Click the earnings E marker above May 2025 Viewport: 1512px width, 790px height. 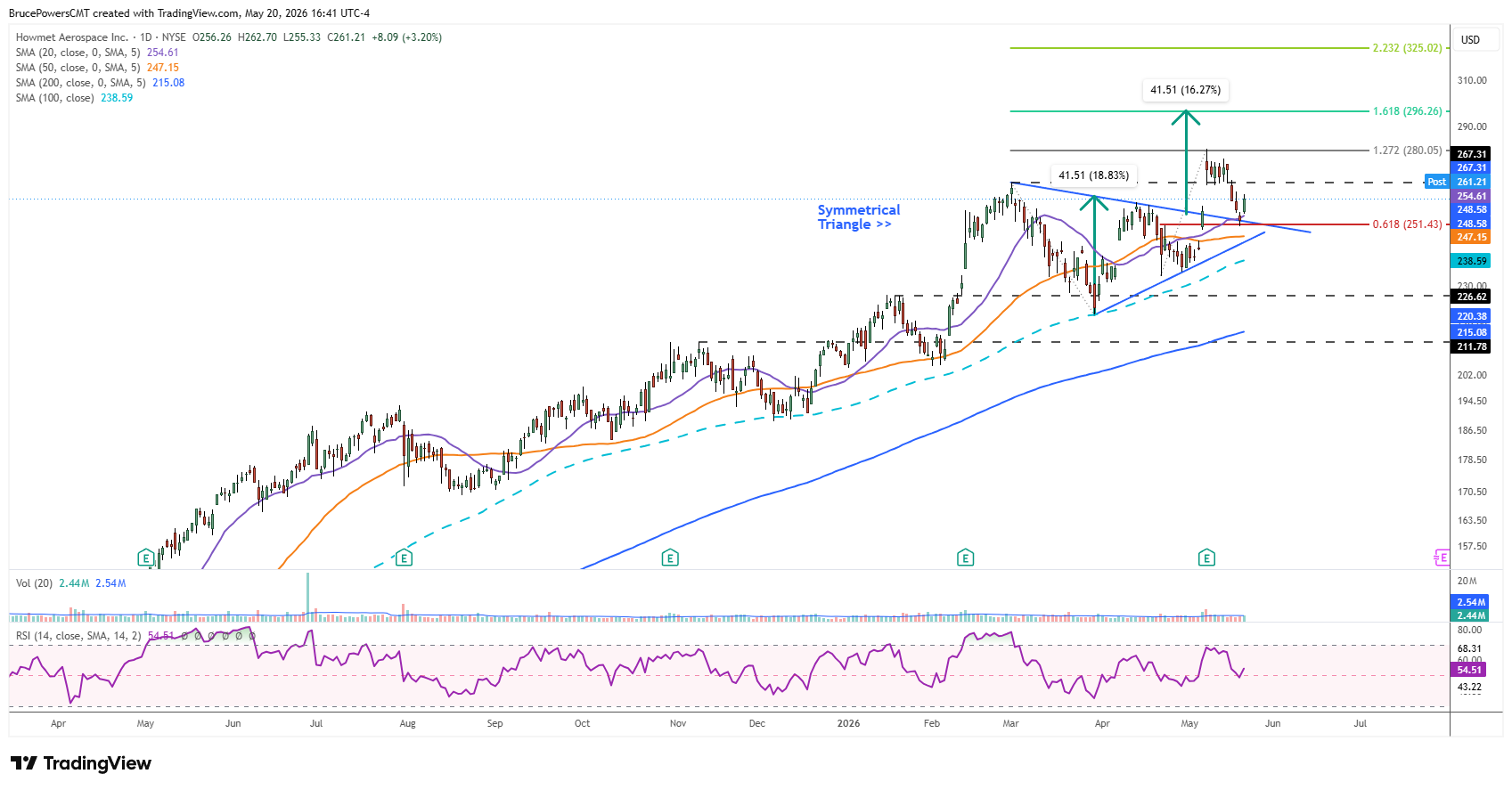point(146,558)
